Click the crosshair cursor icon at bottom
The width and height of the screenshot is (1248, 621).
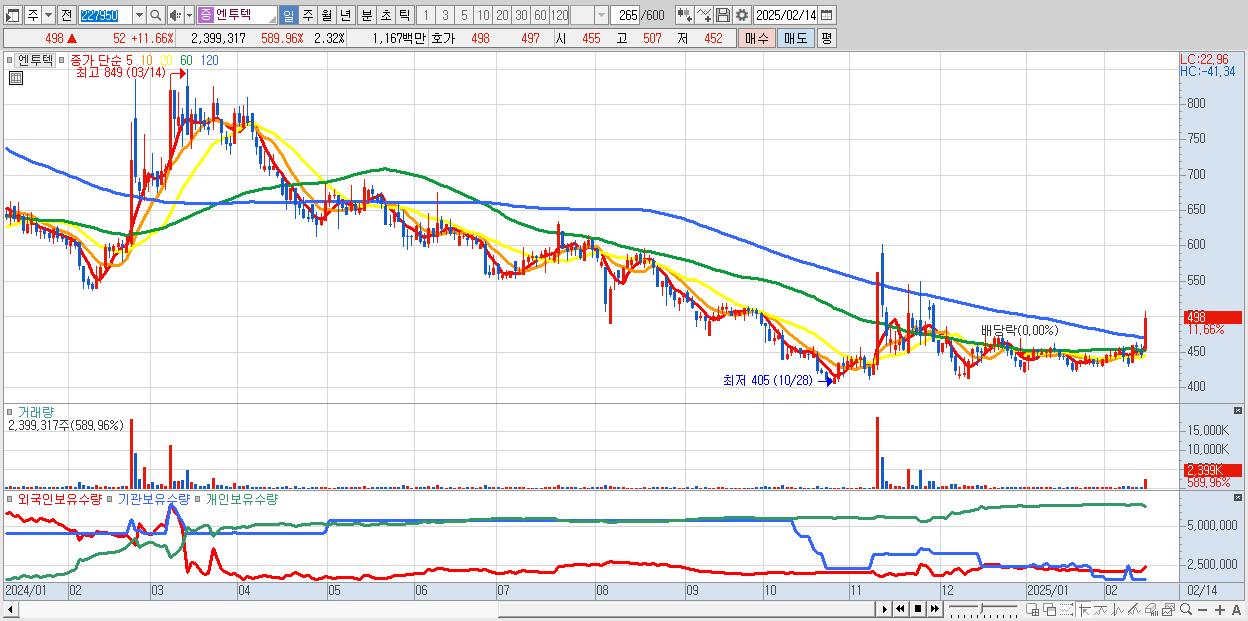1085,610
